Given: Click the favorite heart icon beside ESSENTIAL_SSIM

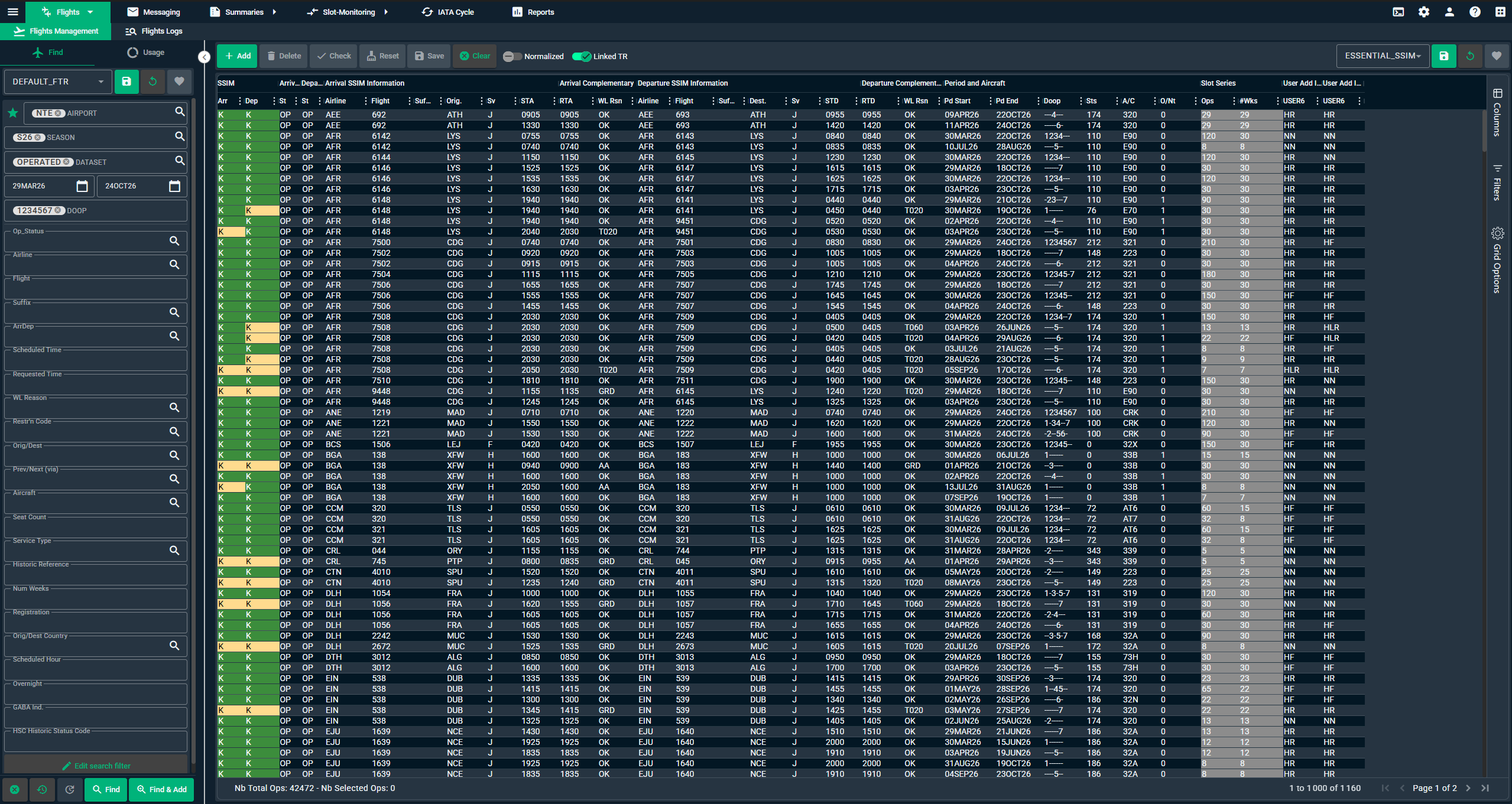Looking at the screenshot, I should coord(1496,56).
